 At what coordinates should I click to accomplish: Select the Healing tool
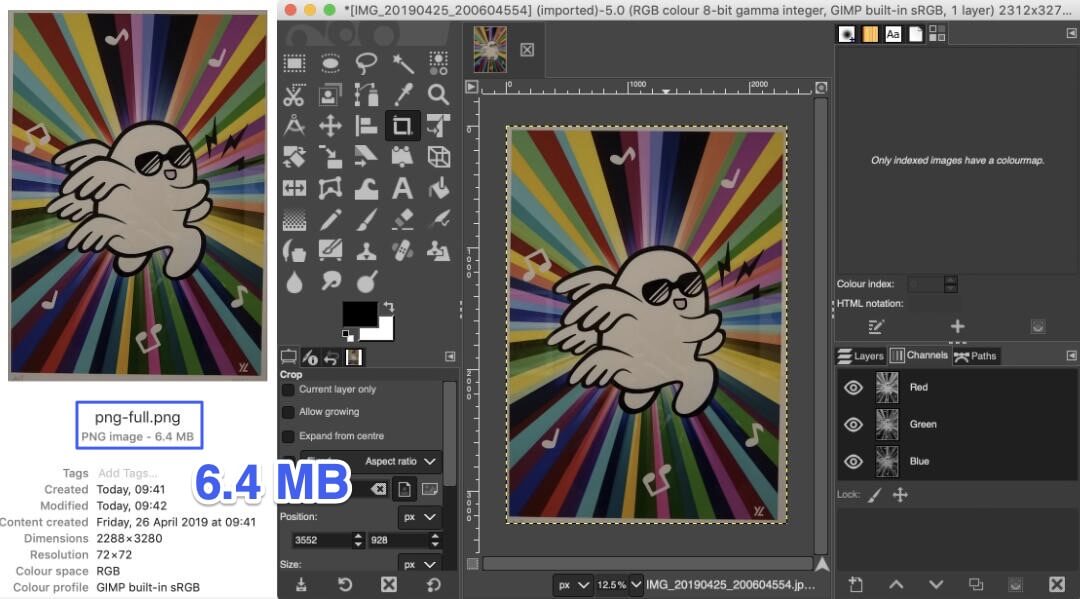click(402, 250)
